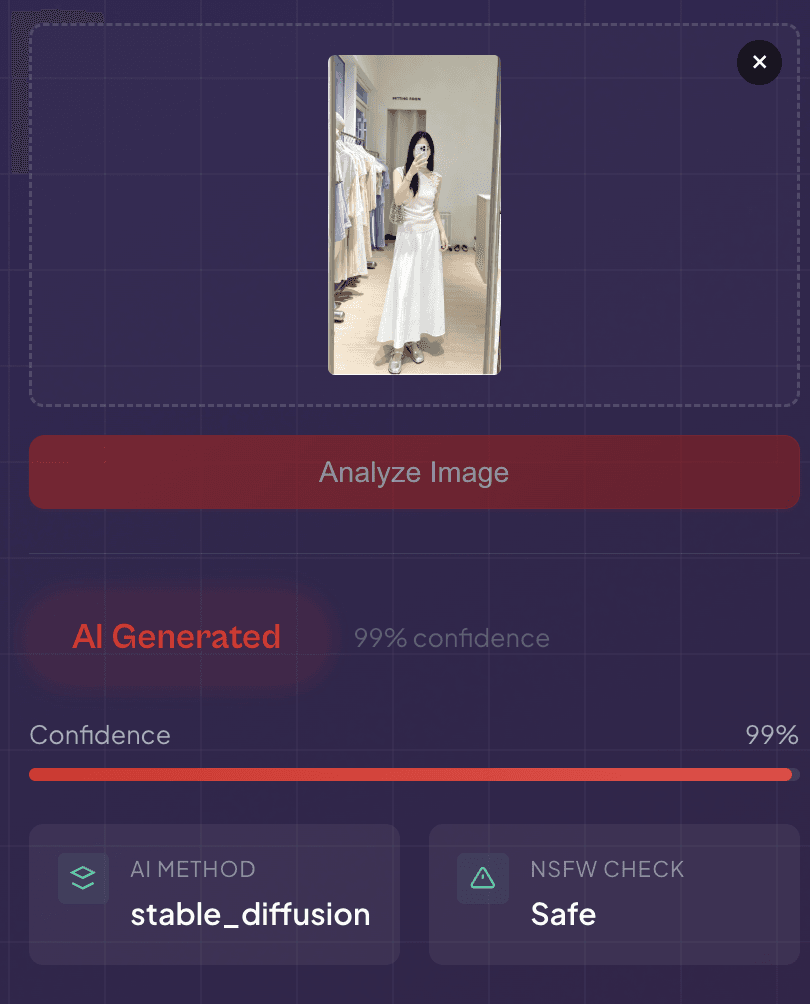Click the warning triangle icon in the NSFW CHECK card
The width and height of the screenshot is (810, 1004).
[x=483, y=878]
